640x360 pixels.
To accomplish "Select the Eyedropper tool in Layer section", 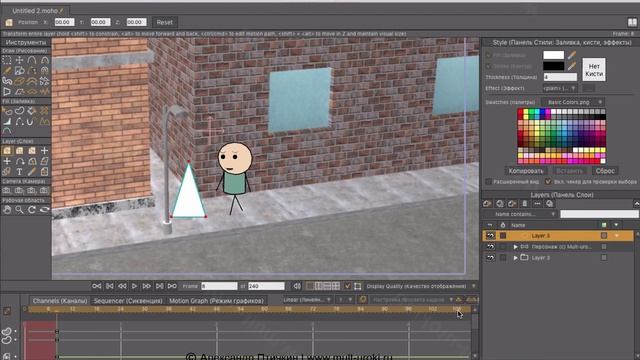I will [x=32, y=172].
